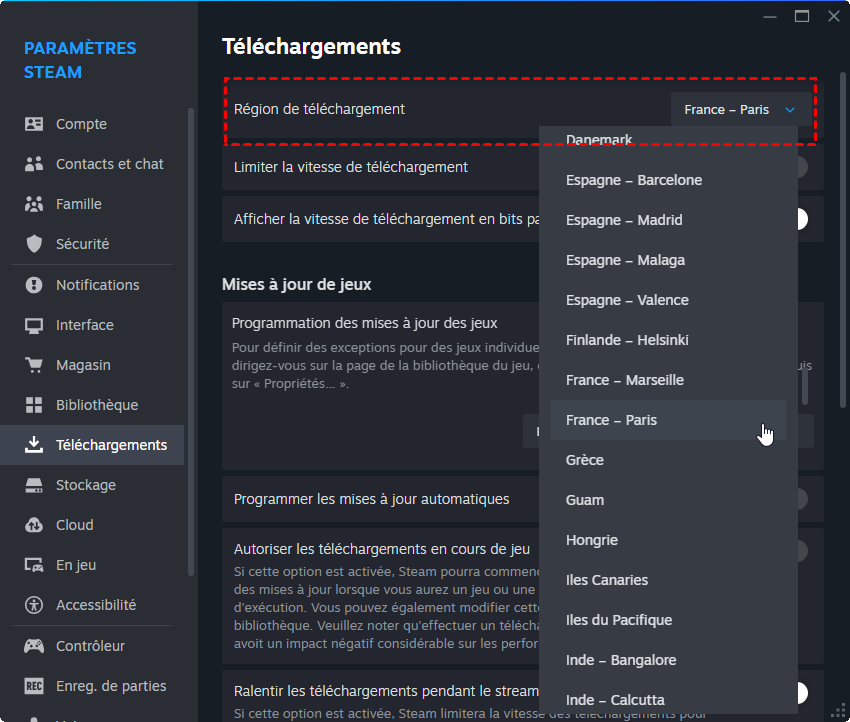Open the Compte settings section
This screenshot has width=850, height=722.
[92, 124]
